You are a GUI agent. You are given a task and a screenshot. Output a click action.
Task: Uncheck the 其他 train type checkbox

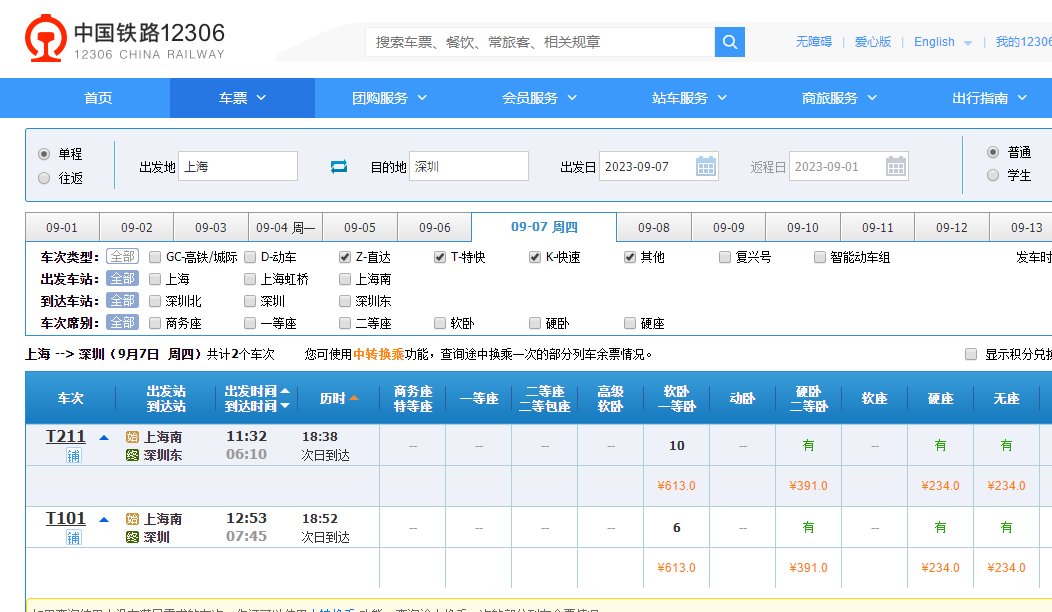630,257
